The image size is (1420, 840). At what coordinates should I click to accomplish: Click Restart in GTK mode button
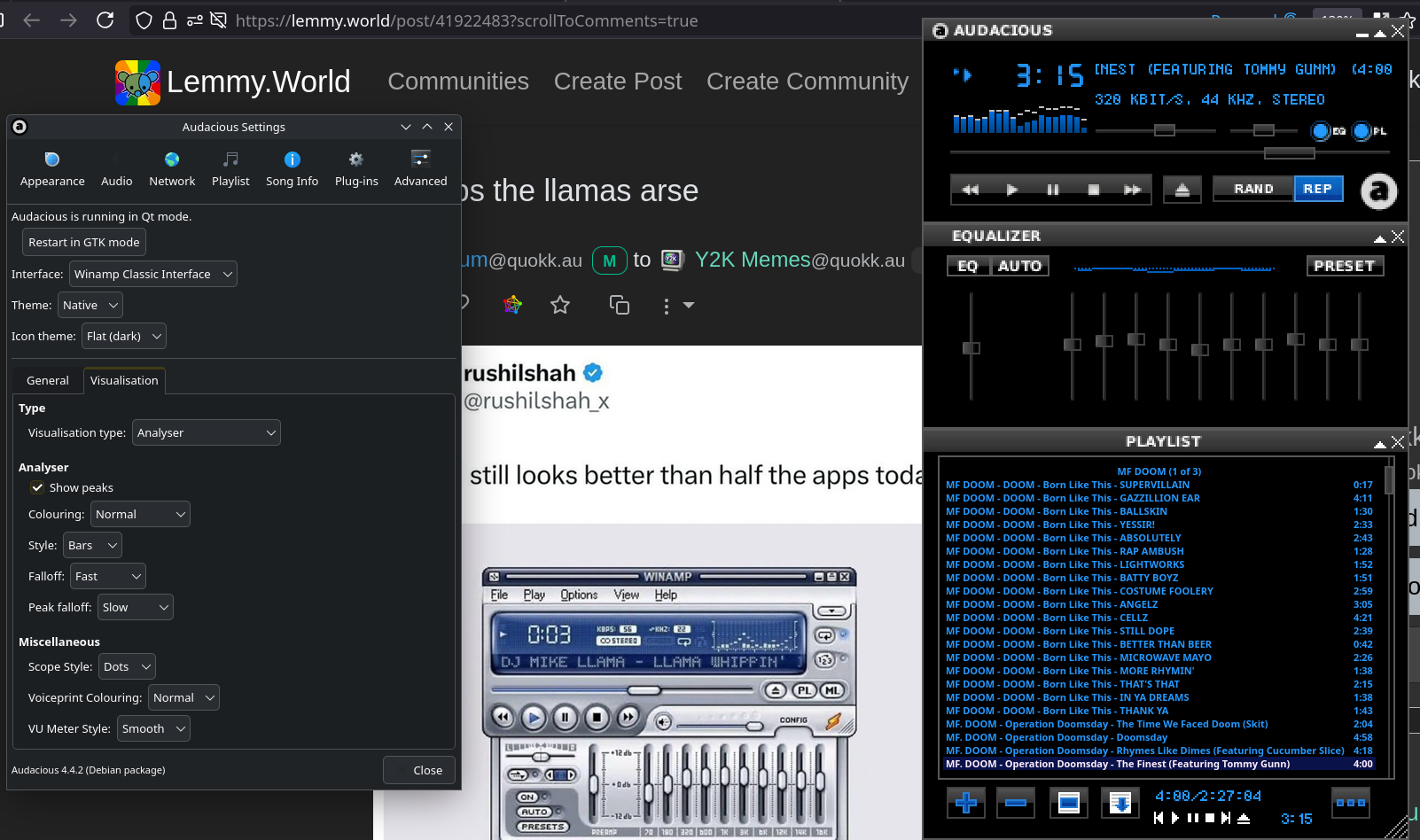click(84, 242)
